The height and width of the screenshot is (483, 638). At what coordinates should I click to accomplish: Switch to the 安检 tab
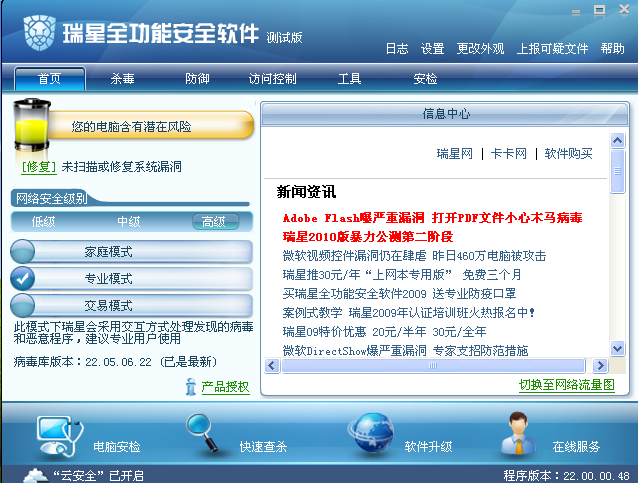point(425,79)
